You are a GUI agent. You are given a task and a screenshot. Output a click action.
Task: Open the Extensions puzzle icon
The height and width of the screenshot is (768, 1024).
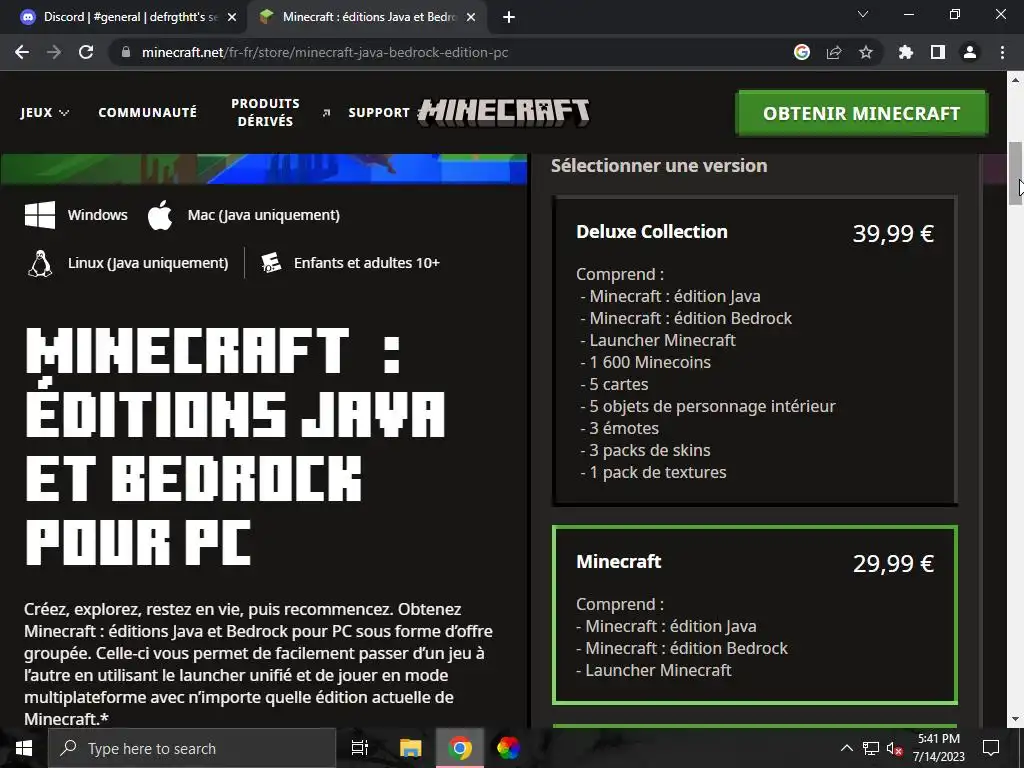click(x=906, y=52)
